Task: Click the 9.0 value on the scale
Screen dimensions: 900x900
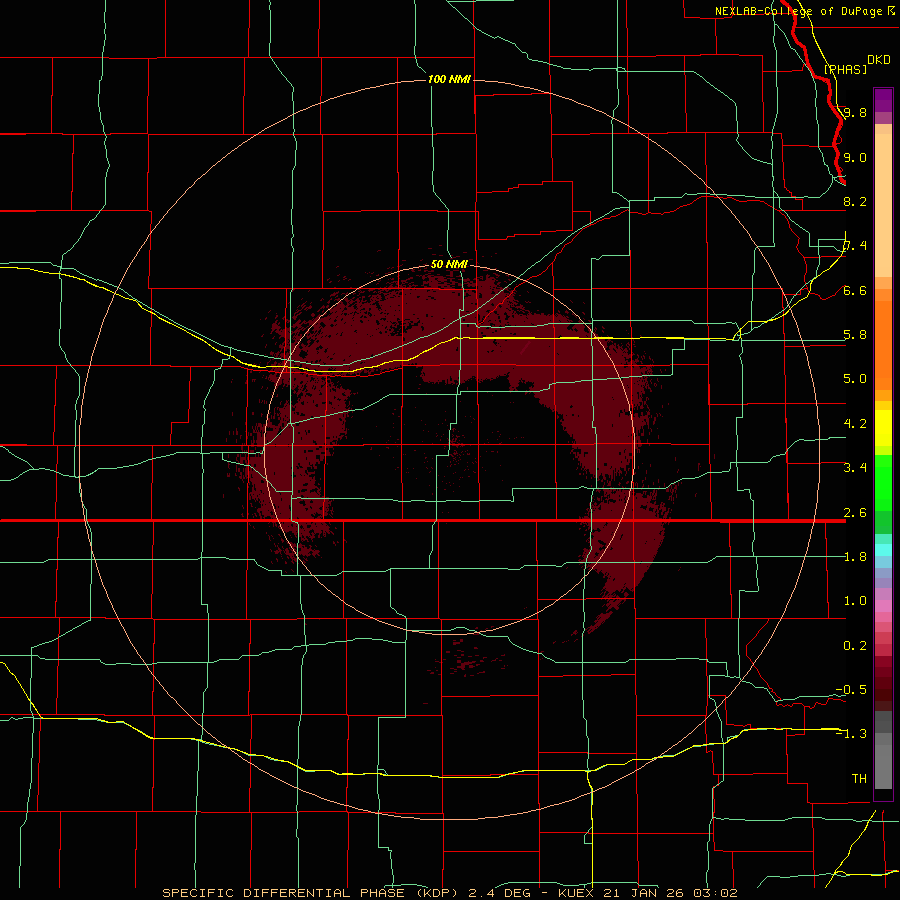Action: click(855, 157)
